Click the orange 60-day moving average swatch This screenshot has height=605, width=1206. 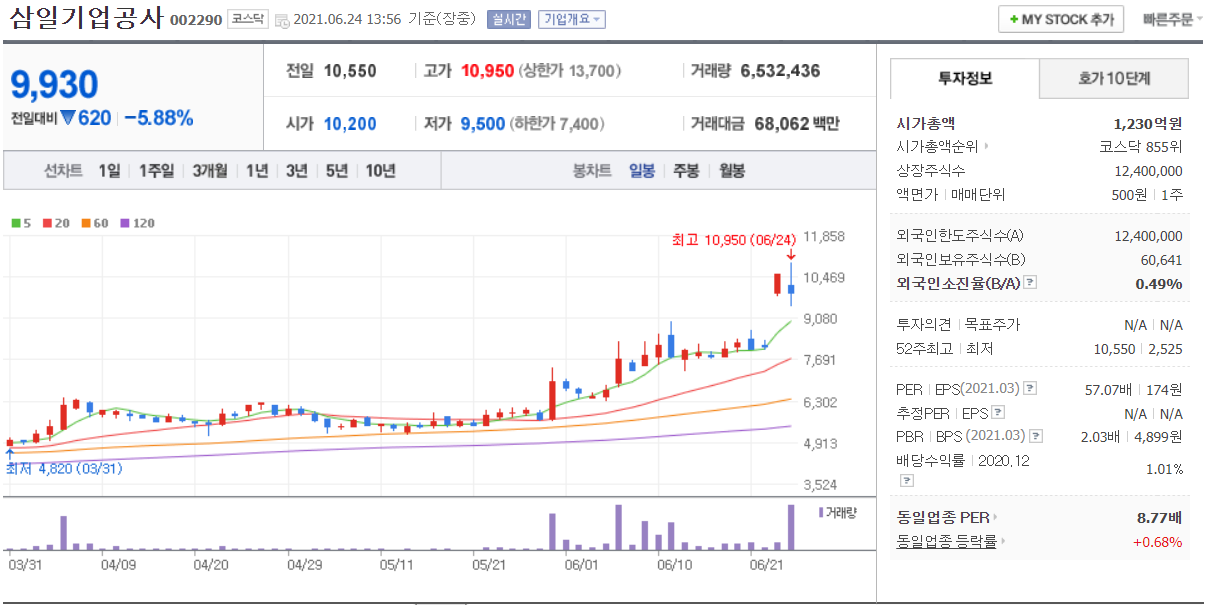click(86, 223)
